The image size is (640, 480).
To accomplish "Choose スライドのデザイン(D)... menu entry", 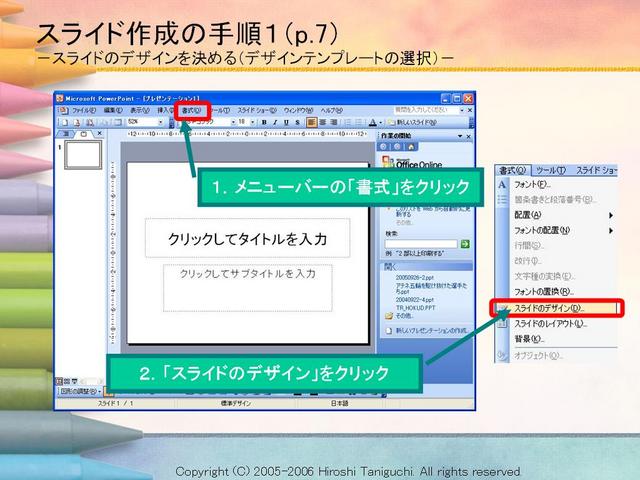I will click(549, 308).
